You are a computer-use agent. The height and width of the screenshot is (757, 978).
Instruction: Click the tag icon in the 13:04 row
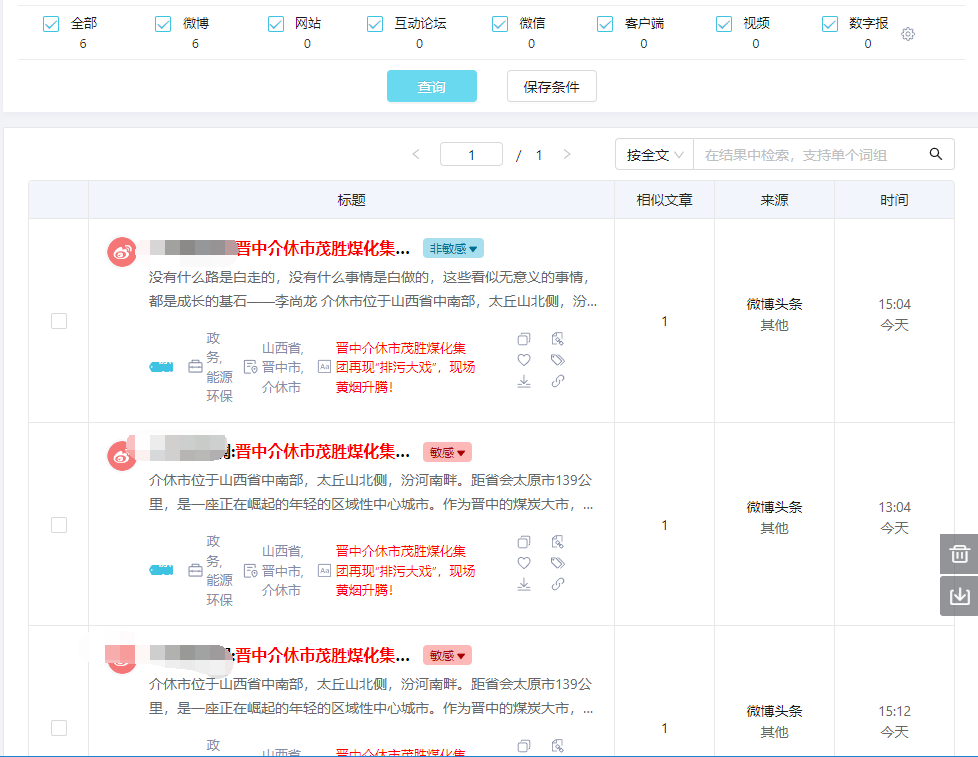(558, 563)
